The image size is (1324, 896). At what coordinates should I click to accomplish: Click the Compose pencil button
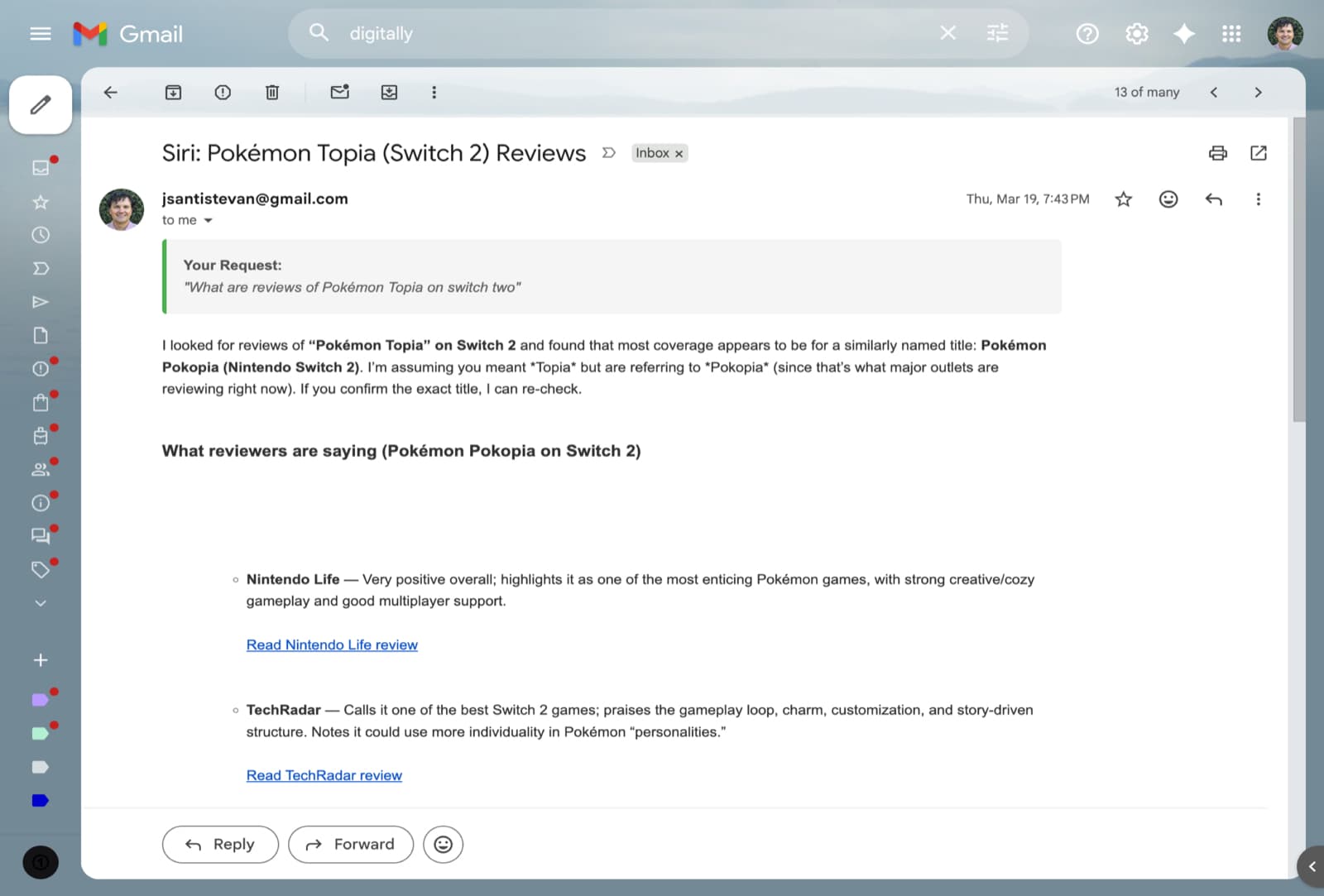(41, 105)
